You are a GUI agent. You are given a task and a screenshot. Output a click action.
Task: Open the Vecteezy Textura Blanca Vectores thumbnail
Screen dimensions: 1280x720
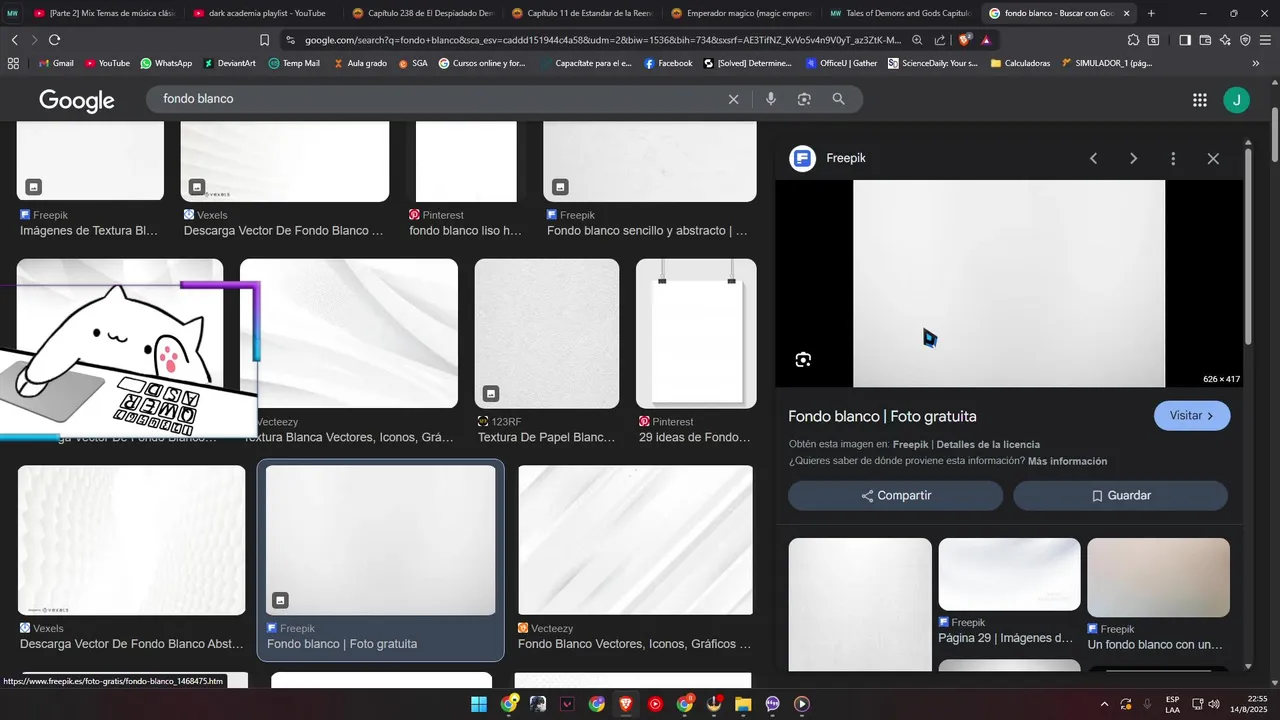349,333
